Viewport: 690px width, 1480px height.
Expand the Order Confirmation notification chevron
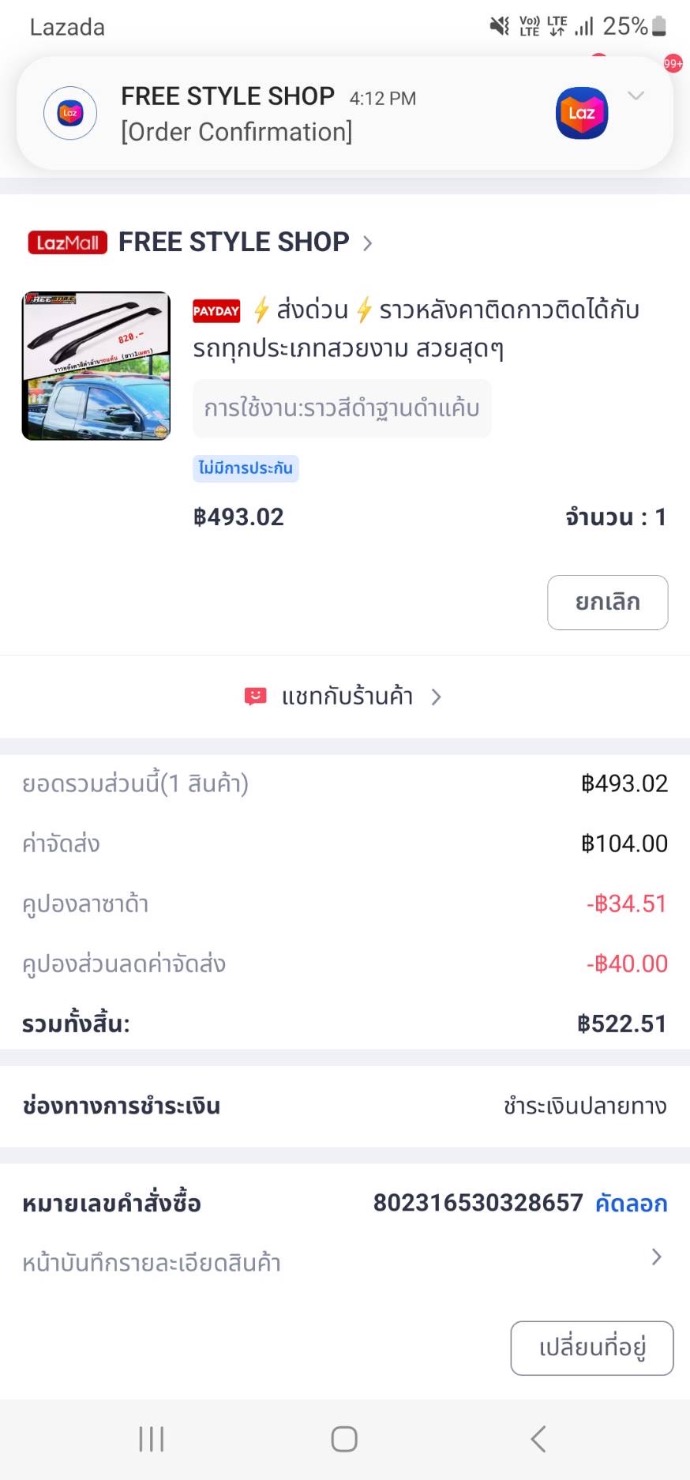(x=636, y=96)
